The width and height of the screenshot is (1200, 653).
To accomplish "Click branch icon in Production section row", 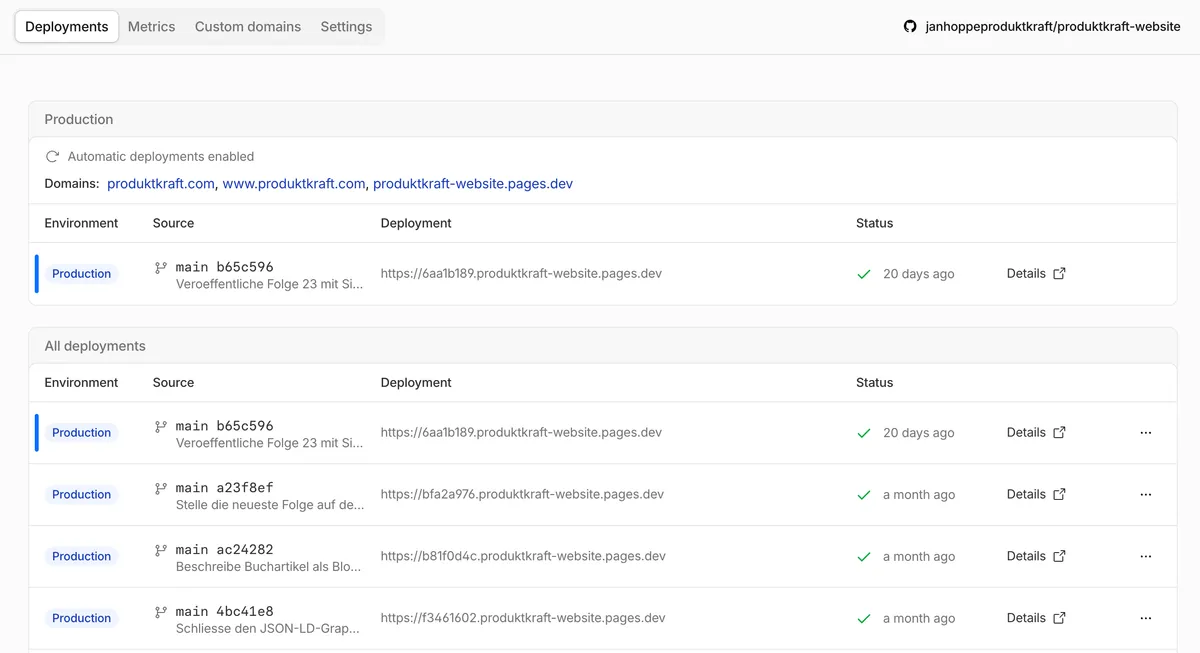I will [160, 268].
